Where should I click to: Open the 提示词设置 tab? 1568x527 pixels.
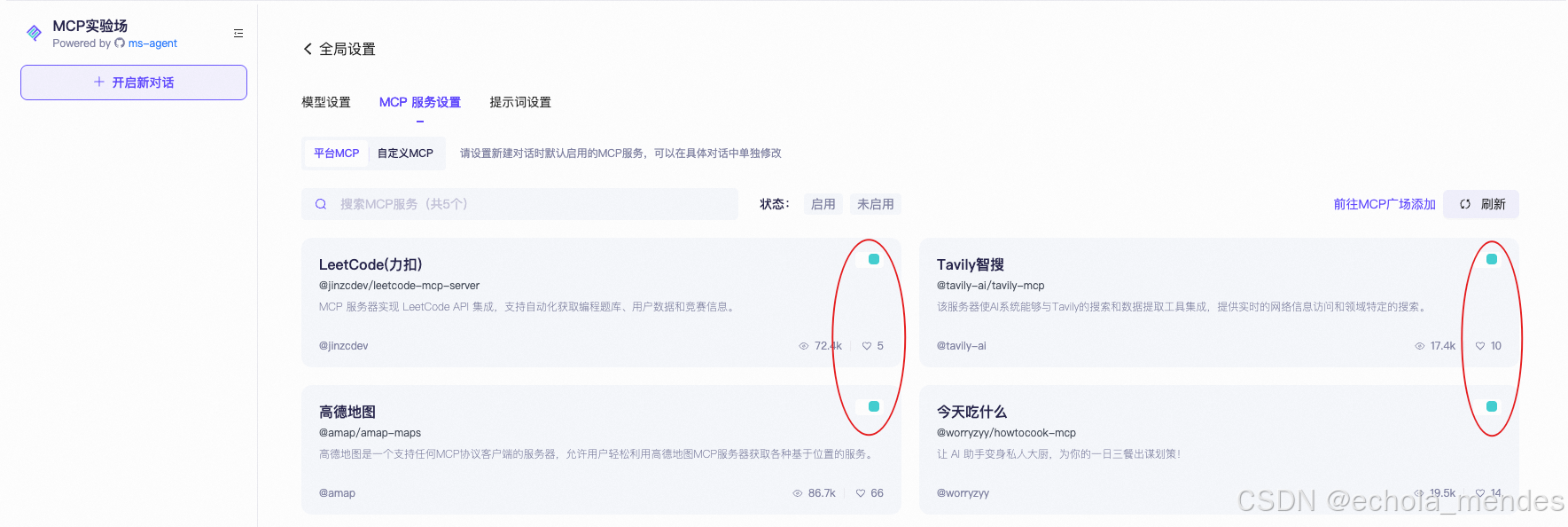tap(520, 102)
